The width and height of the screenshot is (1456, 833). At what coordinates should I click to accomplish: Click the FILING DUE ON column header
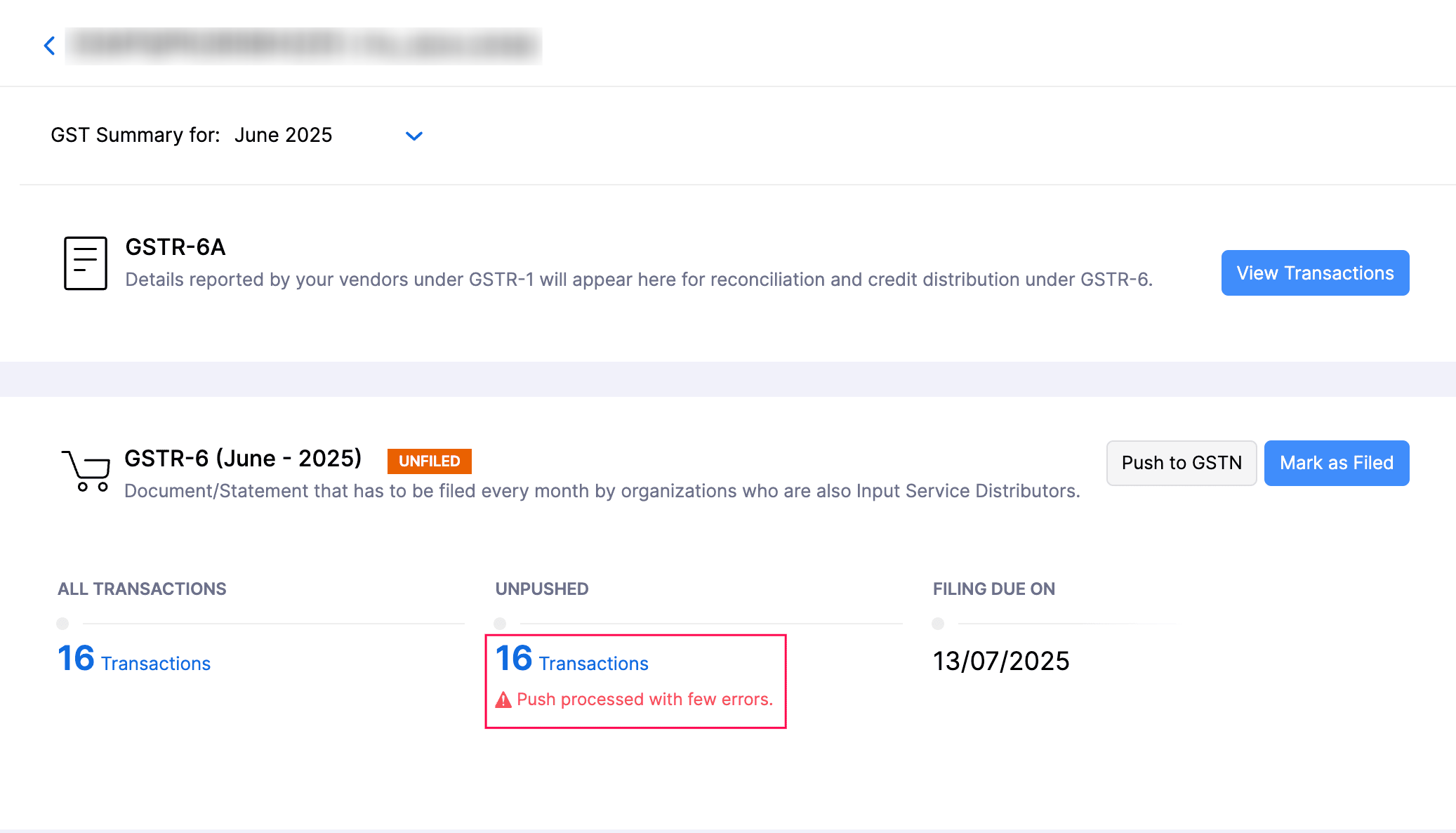click(x=993, y=589)
